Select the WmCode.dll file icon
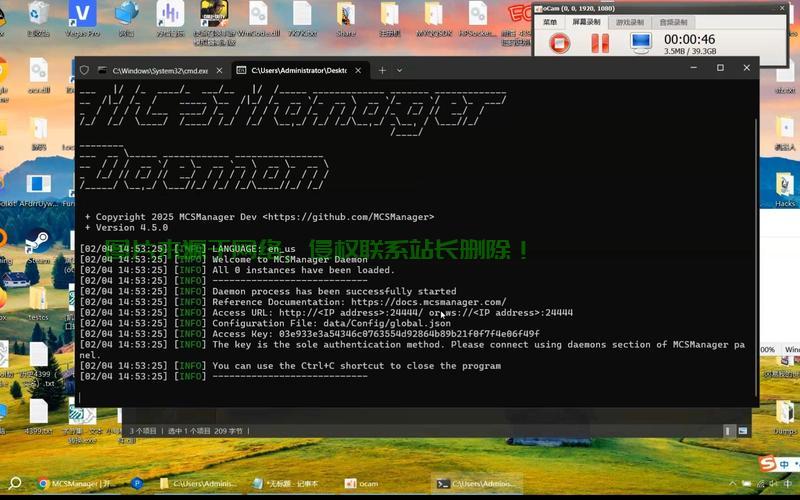The image size is (800, 500). 258,19
